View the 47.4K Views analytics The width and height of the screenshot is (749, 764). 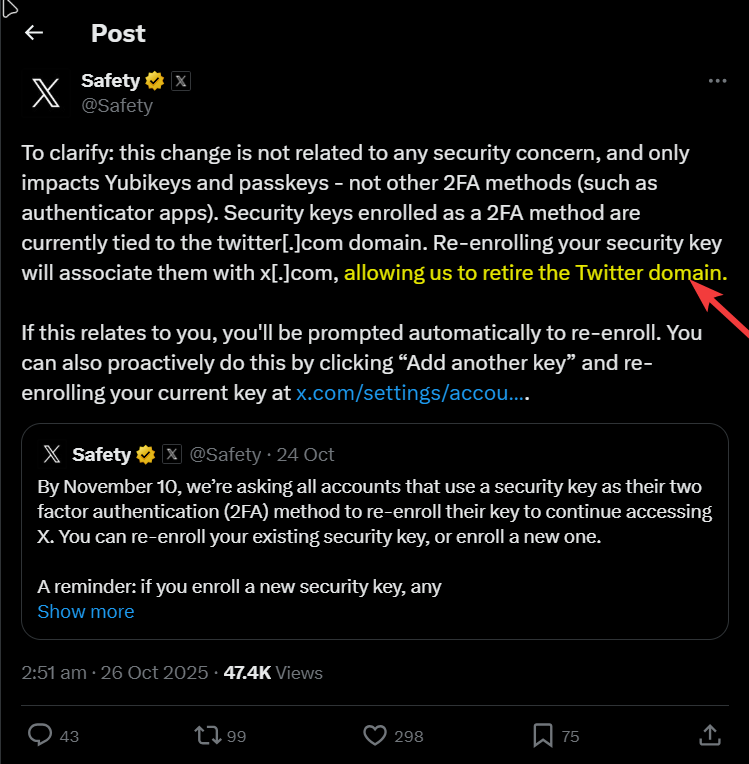[x=273, y=673]
